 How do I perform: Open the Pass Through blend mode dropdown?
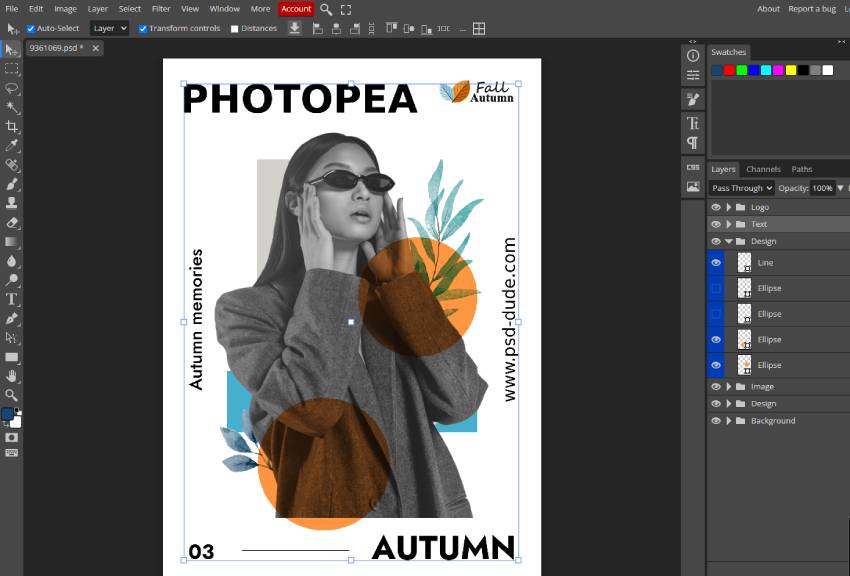tap(741, 188)
